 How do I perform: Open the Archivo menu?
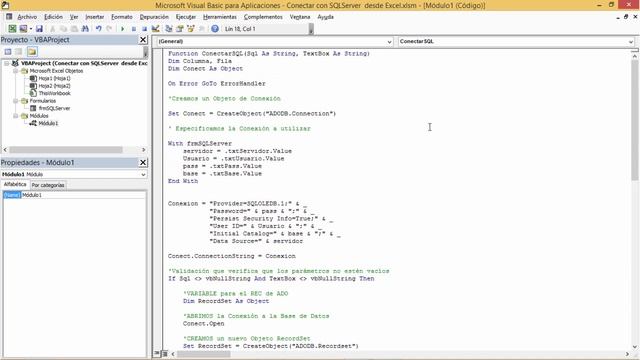coord(27,17)
